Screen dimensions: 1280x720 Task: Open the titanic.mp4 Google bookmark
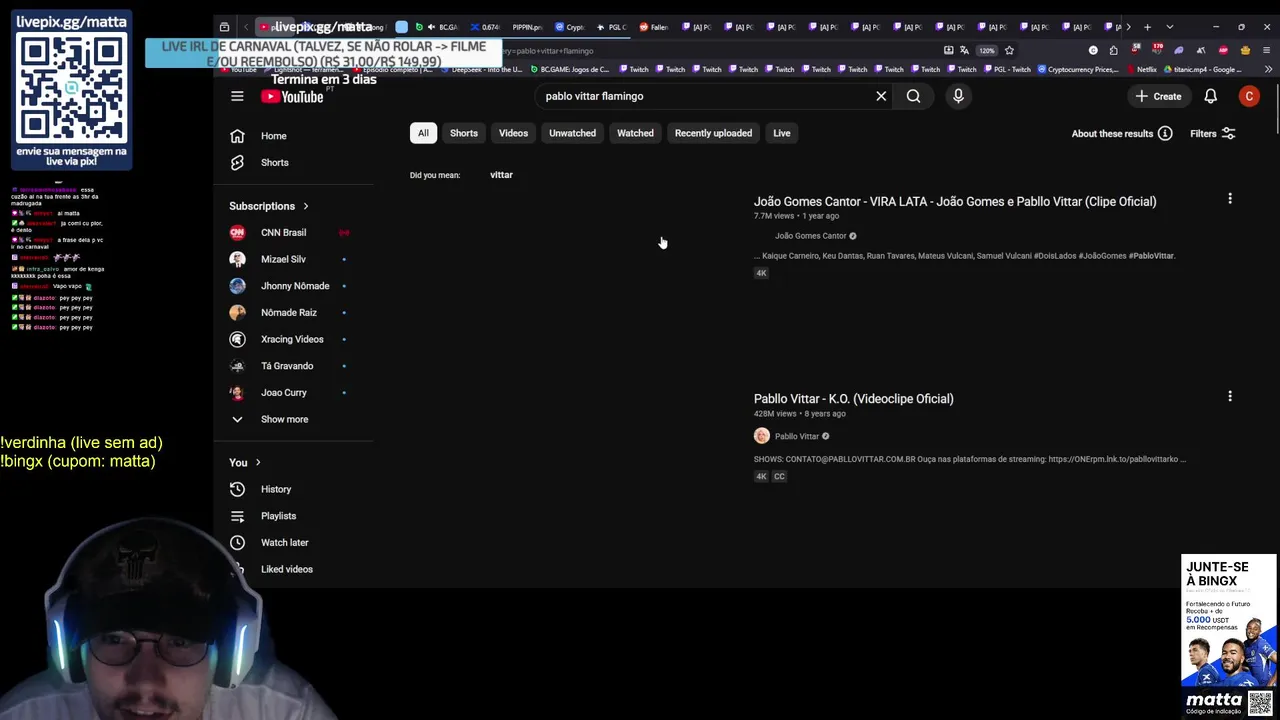coord(1203,70)
